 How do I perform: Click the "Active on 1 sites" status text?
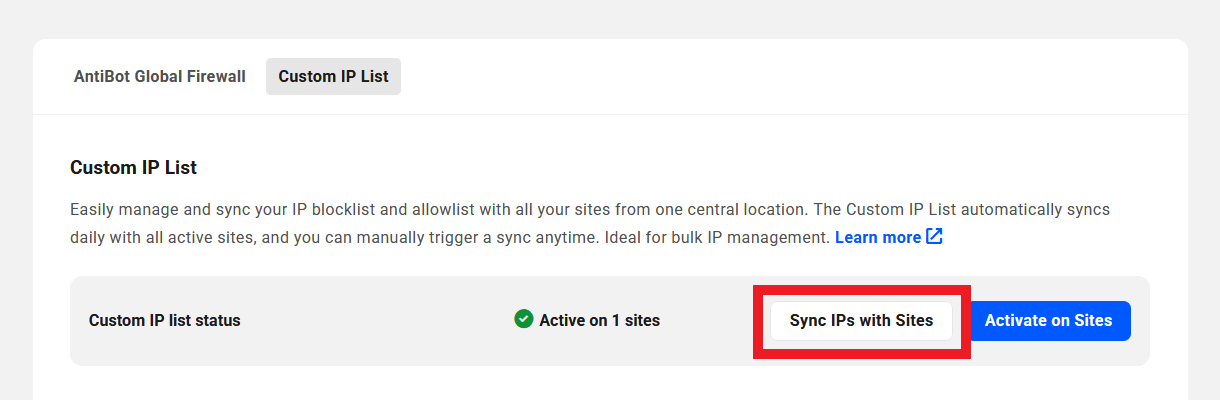[x=599, y=321]
